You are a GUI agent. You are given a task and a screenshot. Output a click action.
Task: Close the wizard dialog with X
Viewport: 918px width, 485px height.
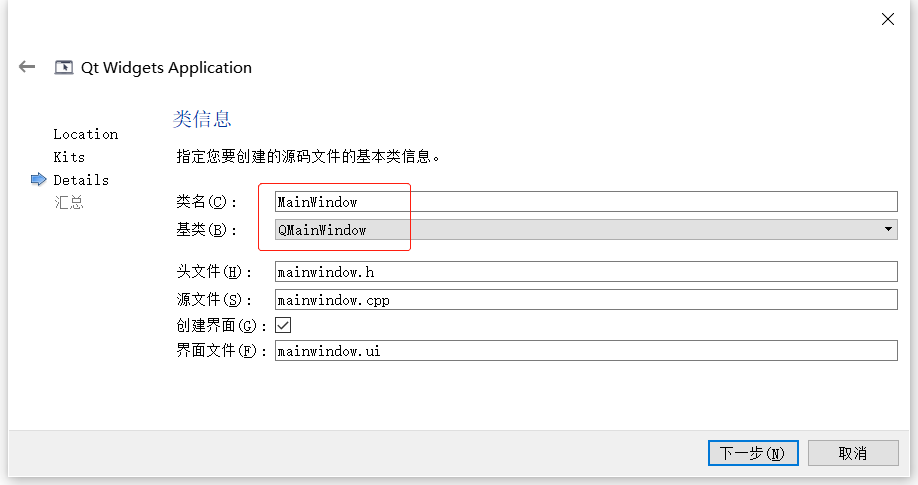coord(887,19)
